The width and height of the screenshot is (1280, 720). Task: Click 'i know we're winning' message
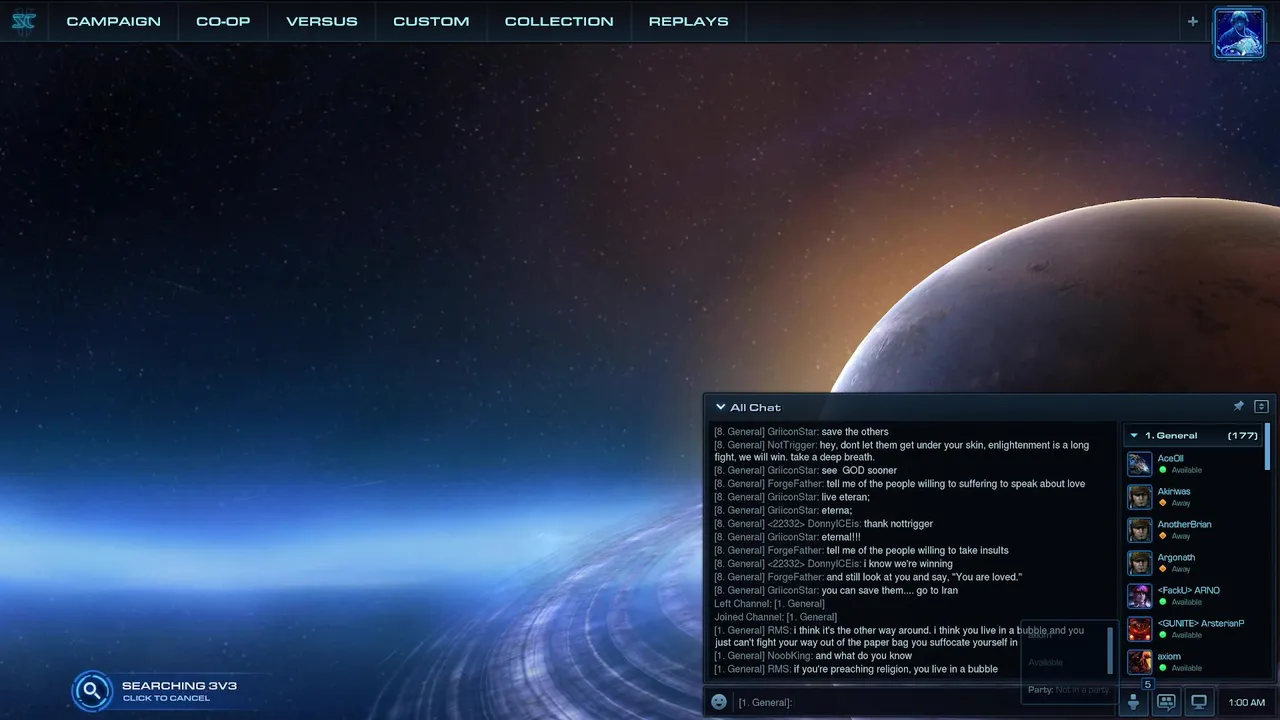tap(908, 563)
